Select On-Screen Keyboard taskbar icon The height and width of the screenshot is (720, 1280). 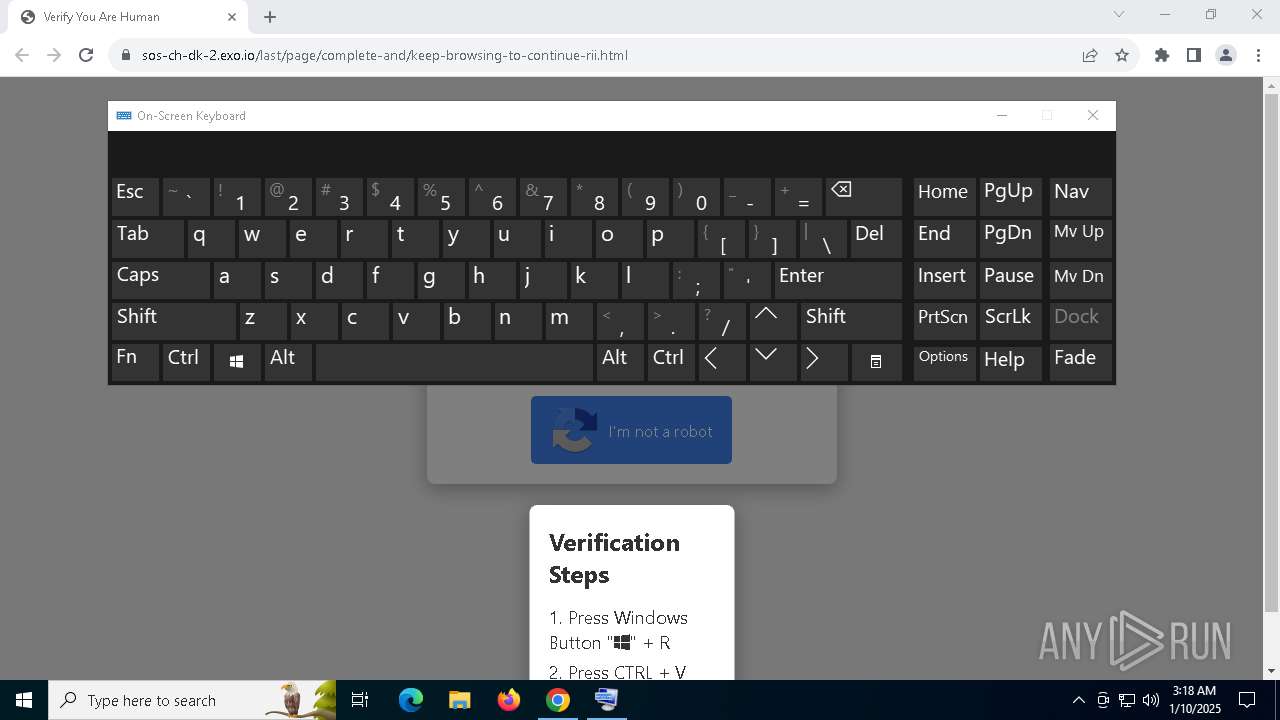coord(606,700)
